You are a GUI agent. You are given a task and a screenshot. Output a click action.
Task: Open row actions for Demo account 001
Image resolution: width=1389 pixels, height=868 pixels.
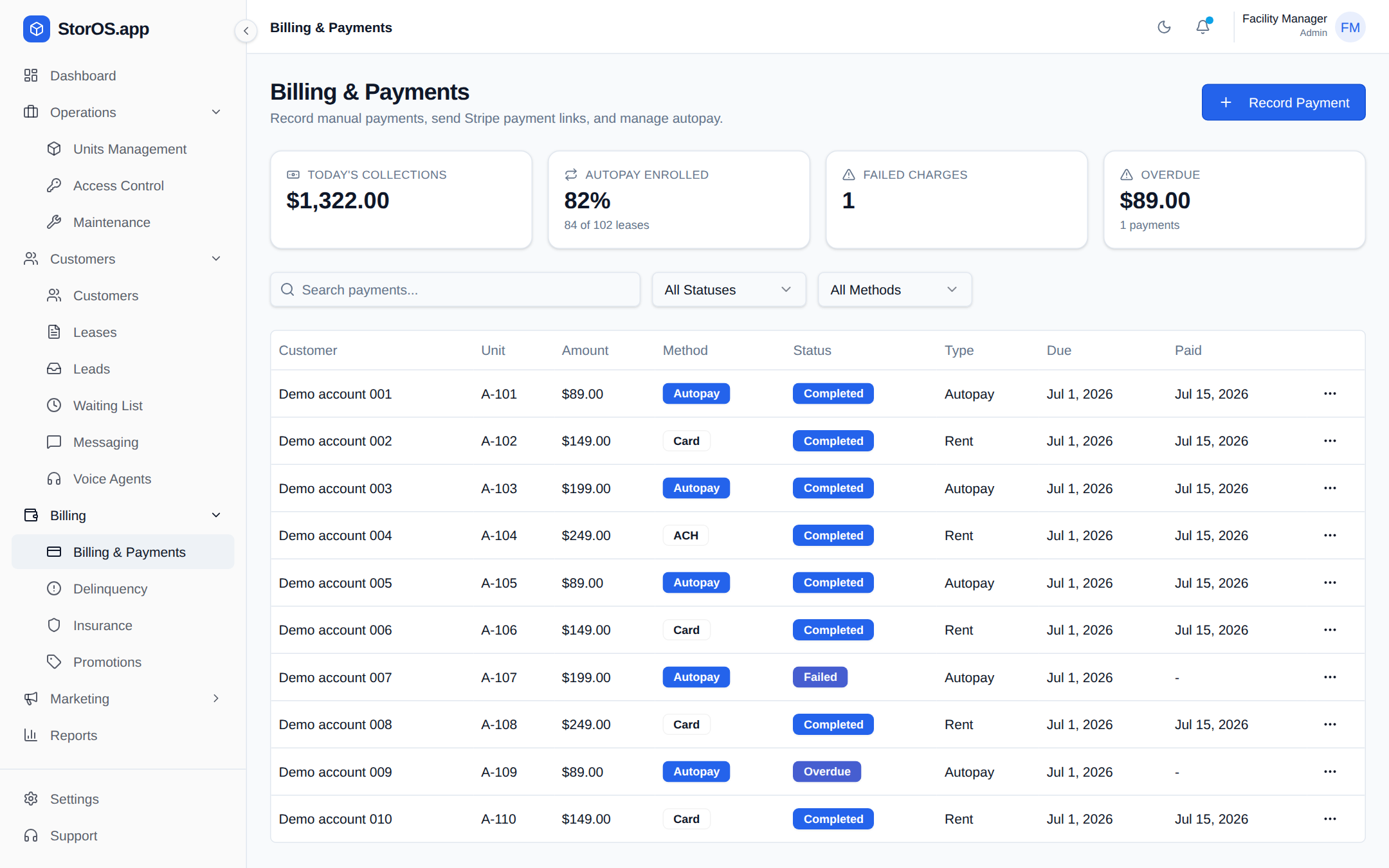[x=1330, y=393]
